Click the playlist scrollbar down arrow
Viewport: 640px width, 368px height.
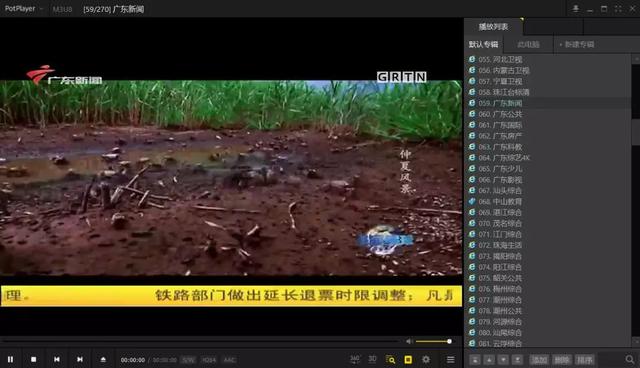636,341
